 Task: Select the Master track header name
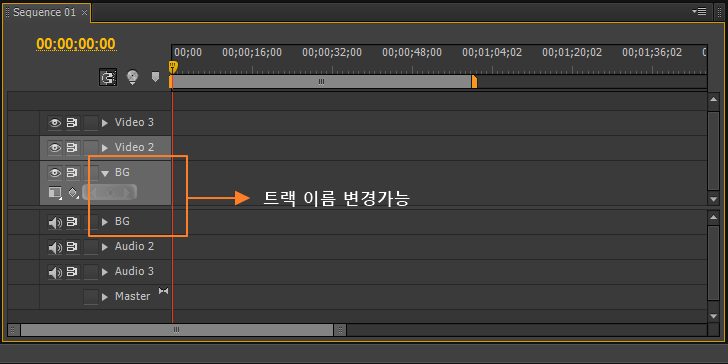[x=132, y=296]
